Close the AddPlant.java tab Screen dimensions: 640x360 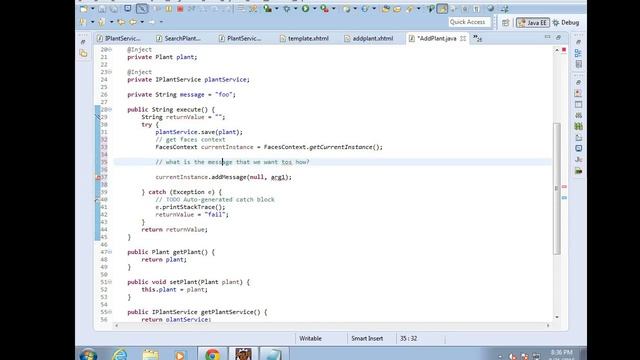click(x=463, y=38)
